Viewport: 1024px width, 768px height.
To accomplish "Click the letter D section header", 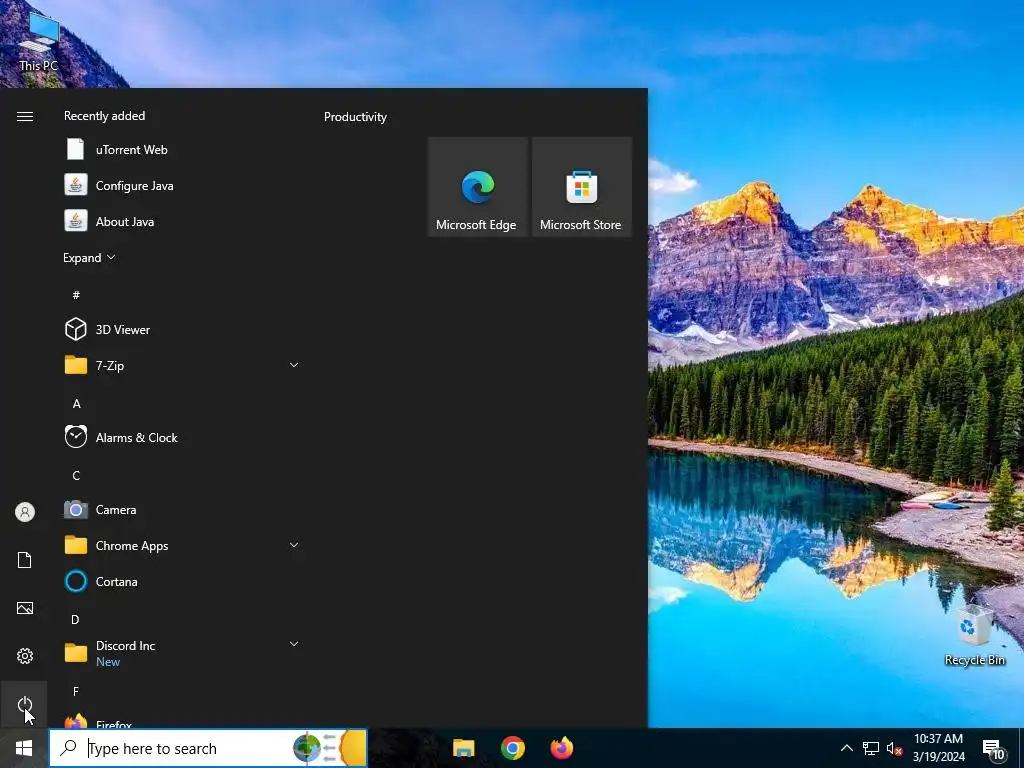I will [75, 619].
